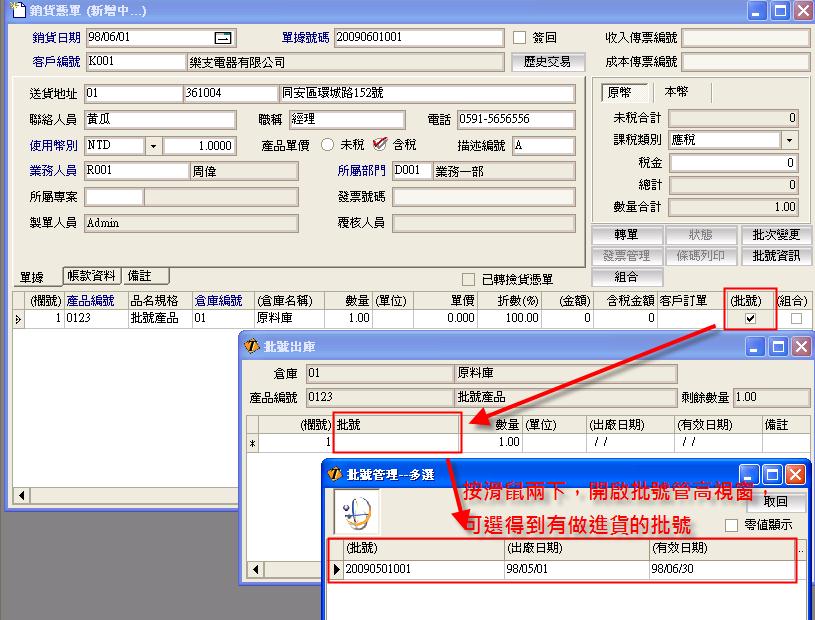Click the 批號出庫 window title icon

(254, 346)
